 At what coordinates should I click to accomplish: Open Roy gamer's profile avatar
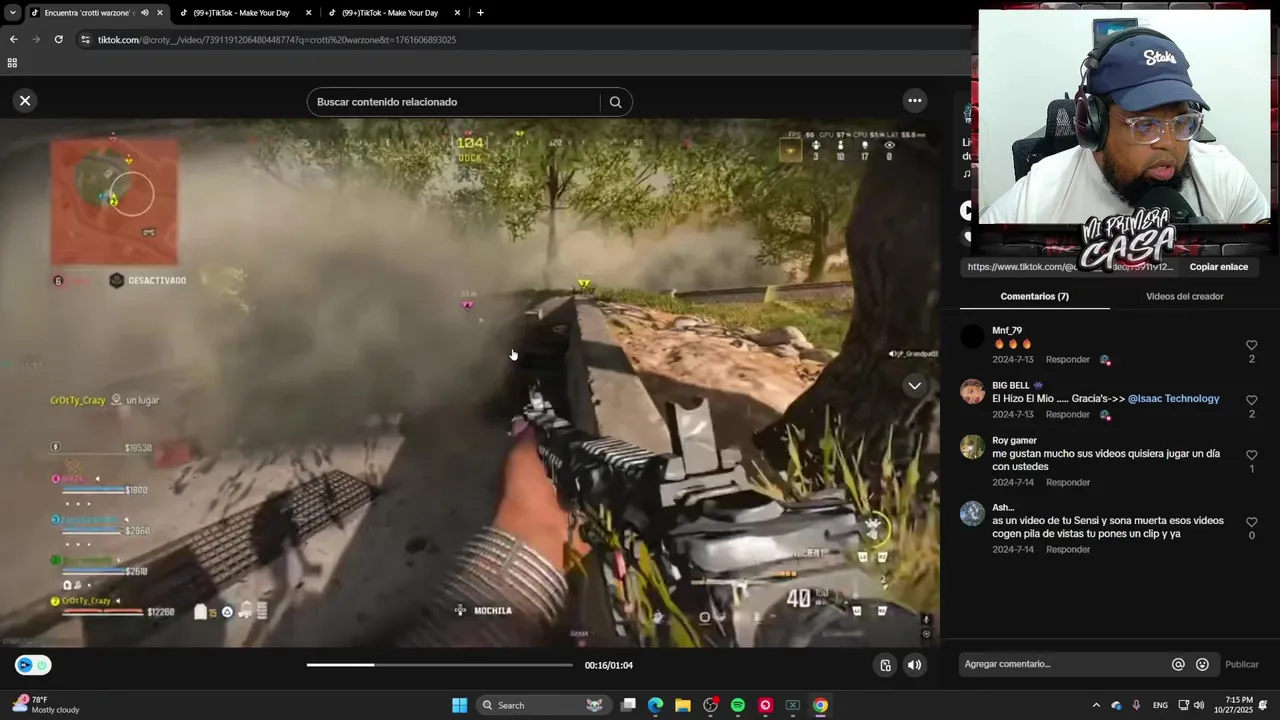tap(972, 447)
